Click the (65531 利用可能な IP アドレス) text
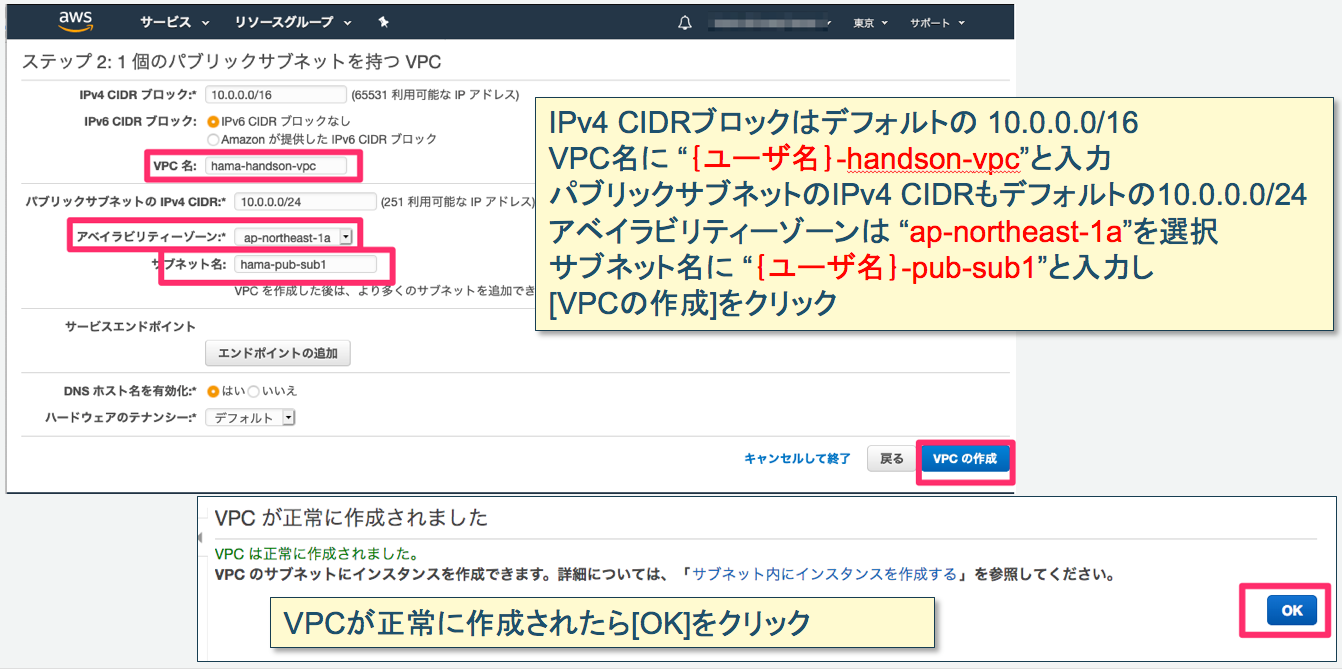Viewport: 1342px width, 669px height. pyautogui.click(x=435, y=95)
